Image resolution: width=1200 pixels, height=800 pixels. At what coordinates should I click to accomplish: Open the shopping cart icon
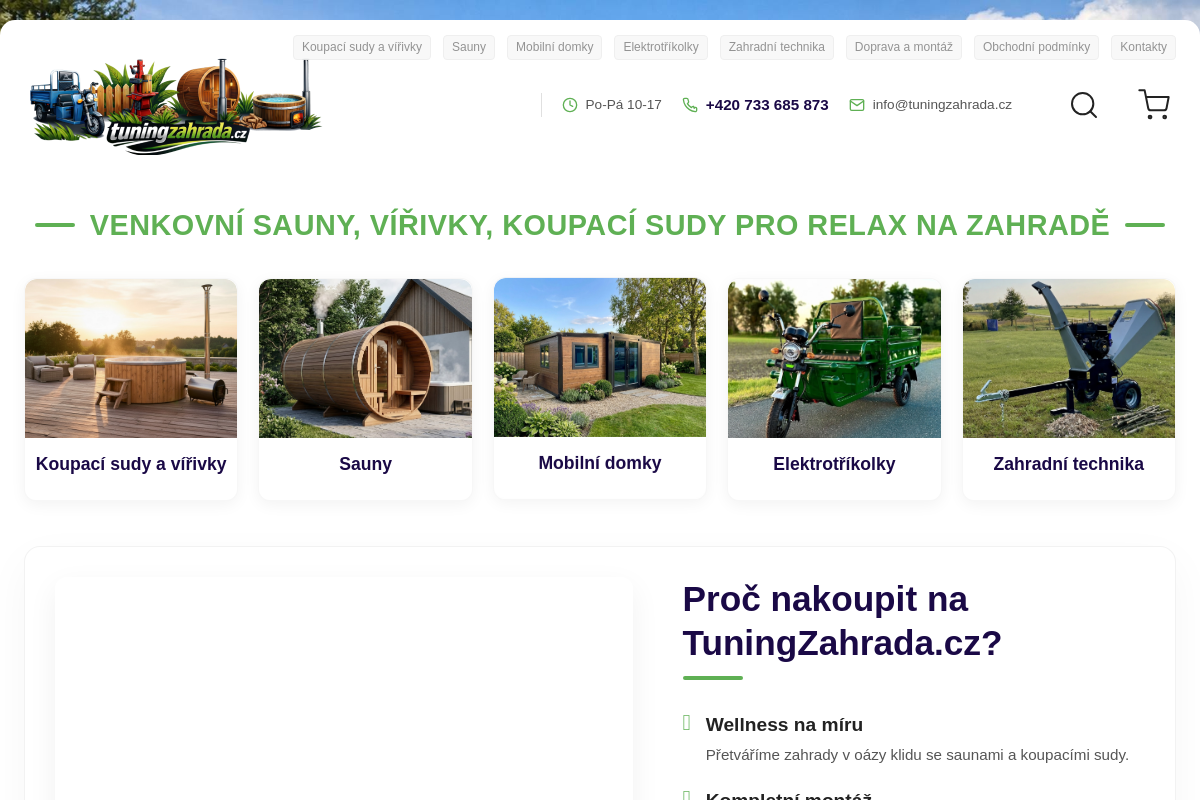1154,104
